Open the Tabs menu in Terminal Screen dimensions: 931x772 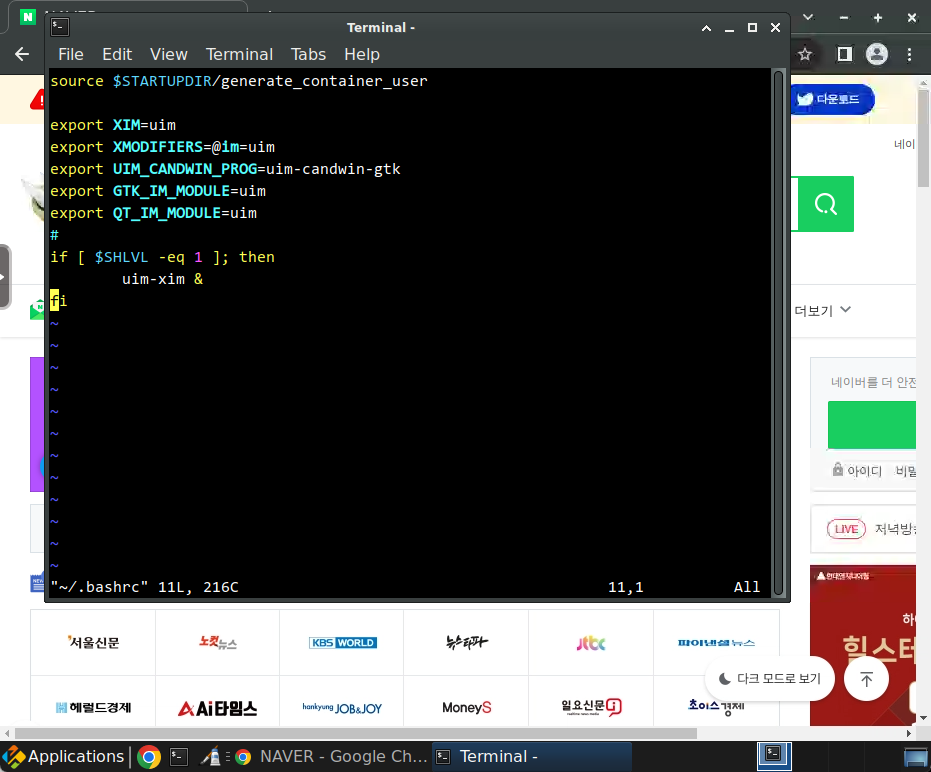click(x=308, y=54)
